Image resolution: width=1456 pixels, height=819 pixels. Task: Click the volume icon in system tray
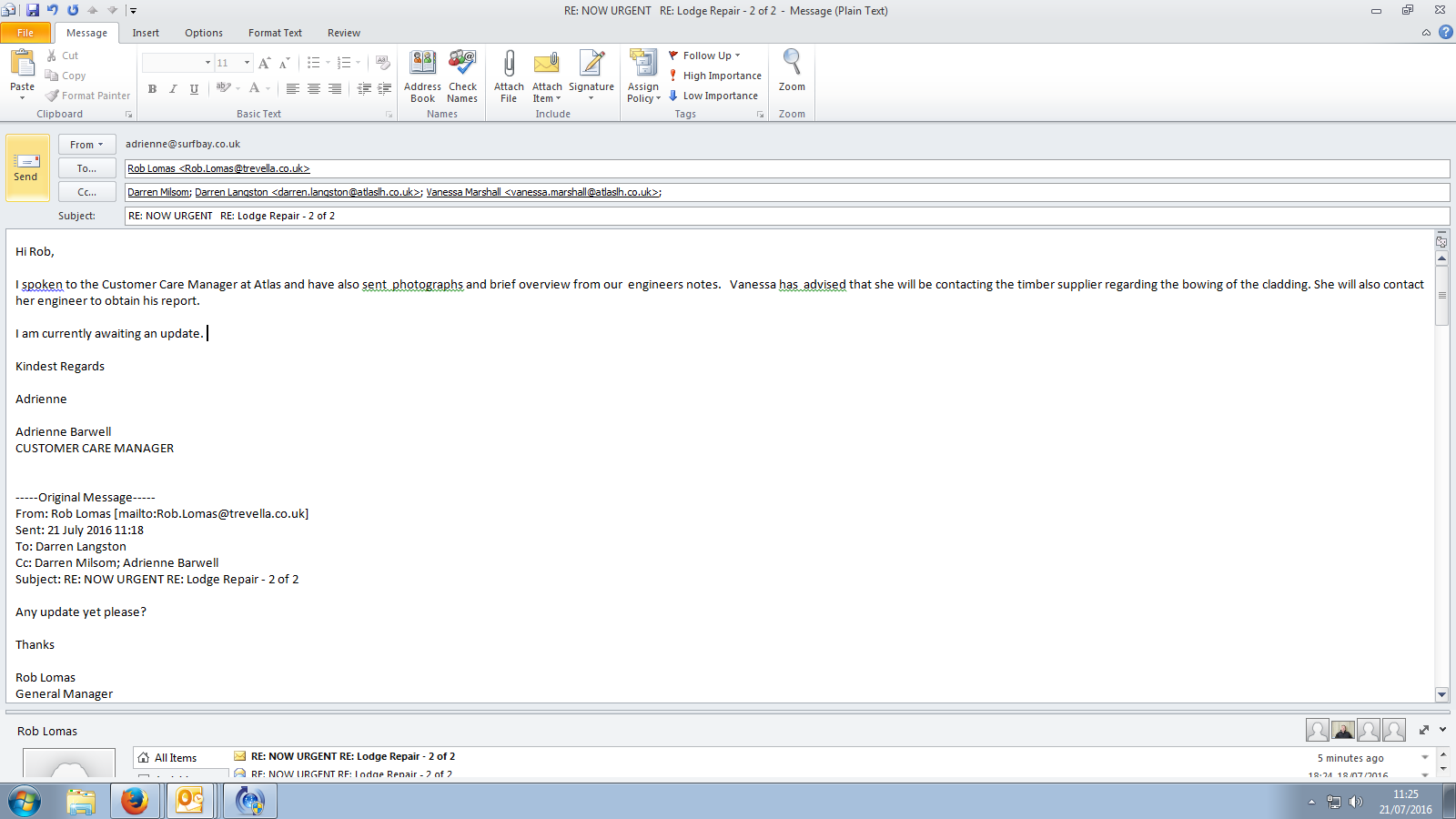1356,802
